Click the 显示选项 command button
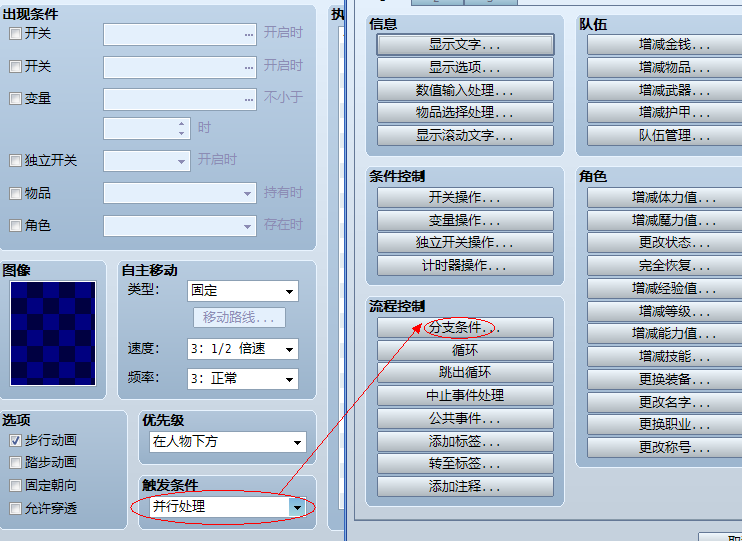This screenshot has width=742, height=541. [465, 67]
